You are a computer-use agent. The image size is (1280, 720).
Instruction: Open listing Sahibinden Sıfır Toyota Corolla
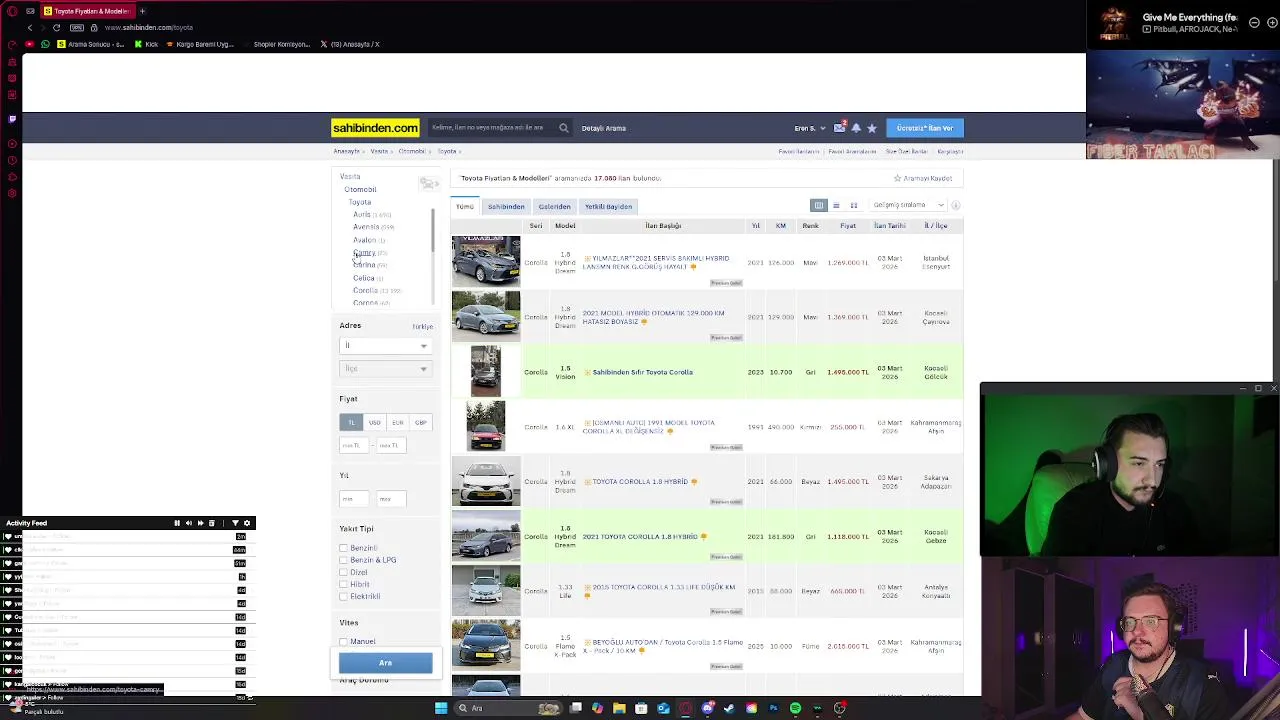[x=642, y=372]
